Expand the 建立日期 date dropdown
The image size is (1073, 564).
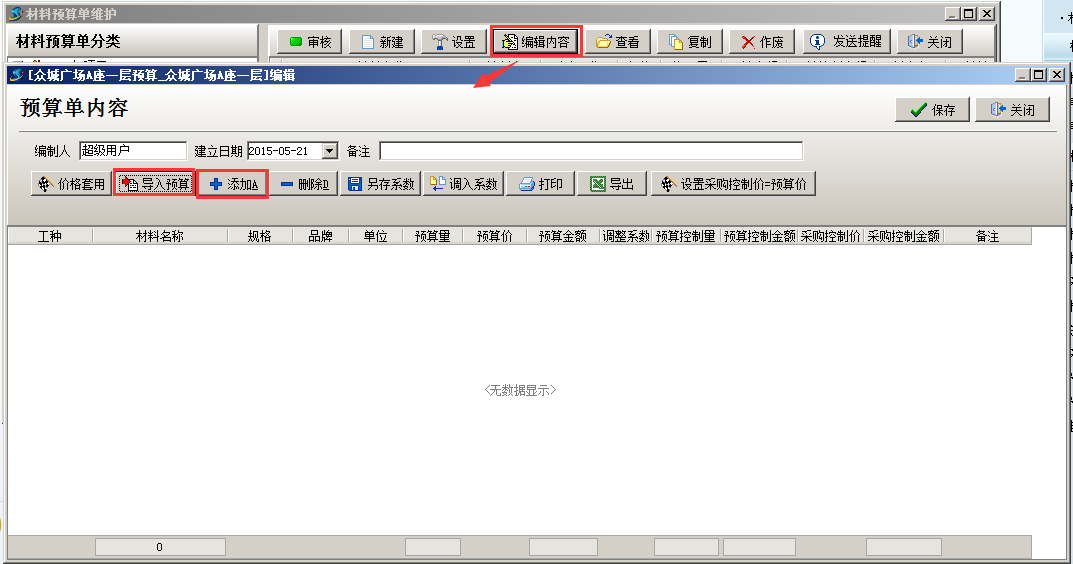tap(330, 151)
